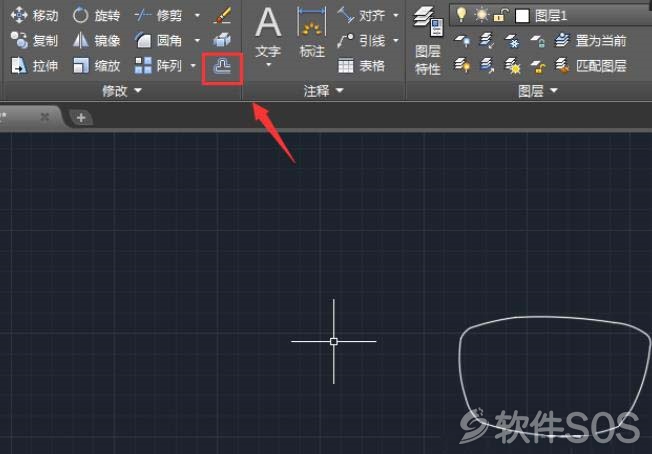Click the layer Off icon beside 图层特性
The width and height of the screenshot is (652, 454).
(462, 41)
